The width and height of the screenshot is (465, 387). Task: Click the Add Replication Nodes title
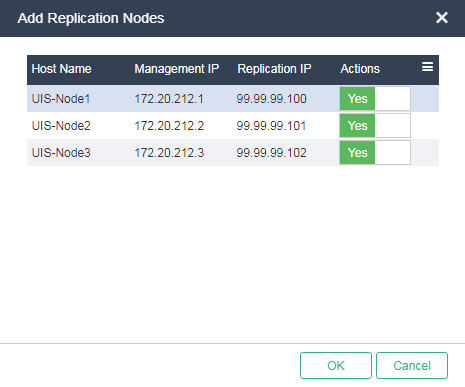click(x=91, y=18)
